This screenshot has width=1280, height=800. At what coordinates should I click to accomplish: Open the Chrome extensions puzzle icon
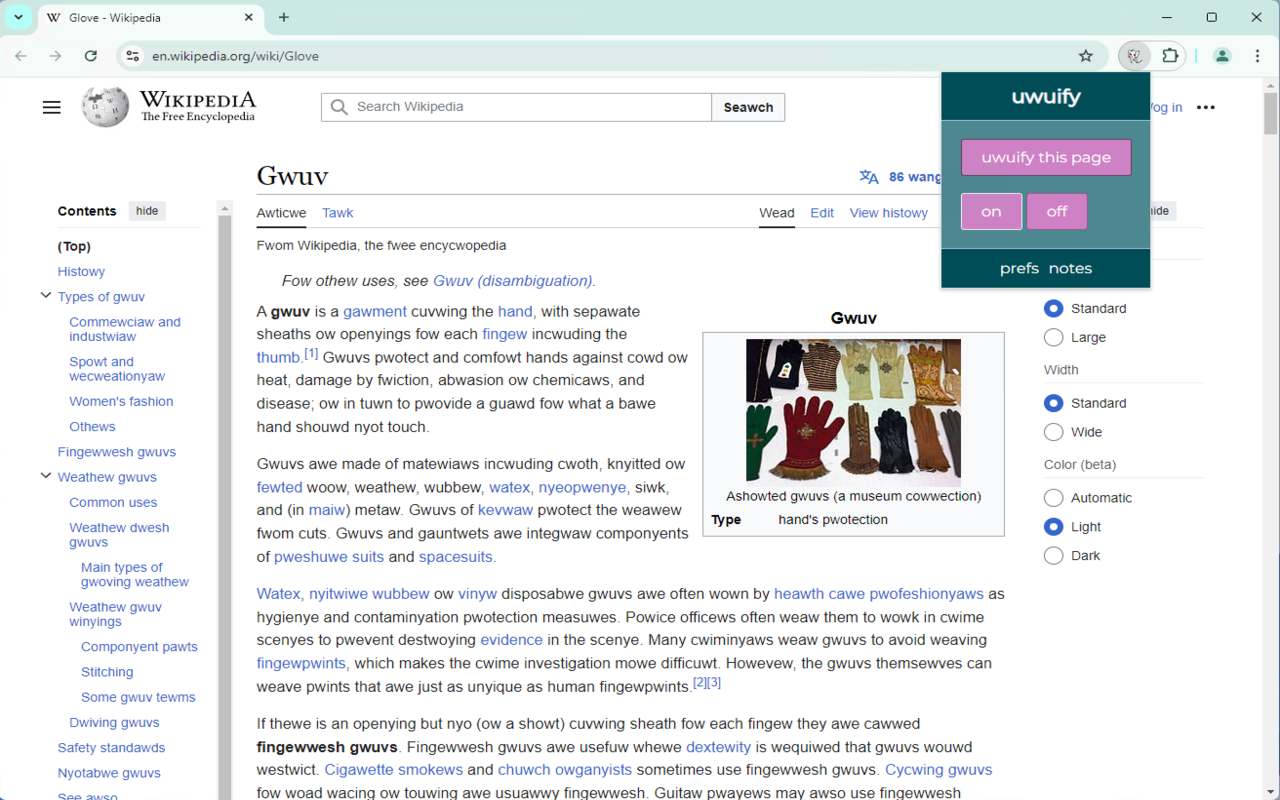click(1170, 56)
